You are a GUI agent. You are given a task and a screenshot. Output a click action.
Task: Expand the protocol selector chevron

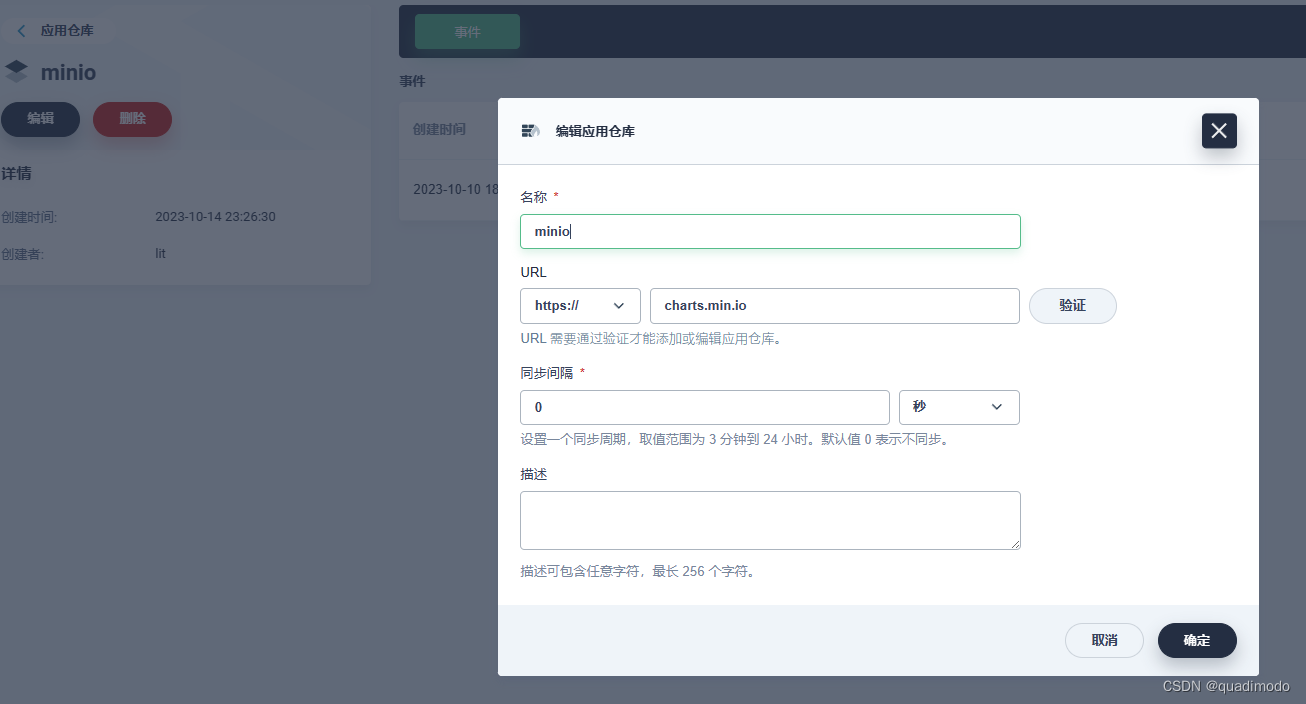tap(620, 306)
